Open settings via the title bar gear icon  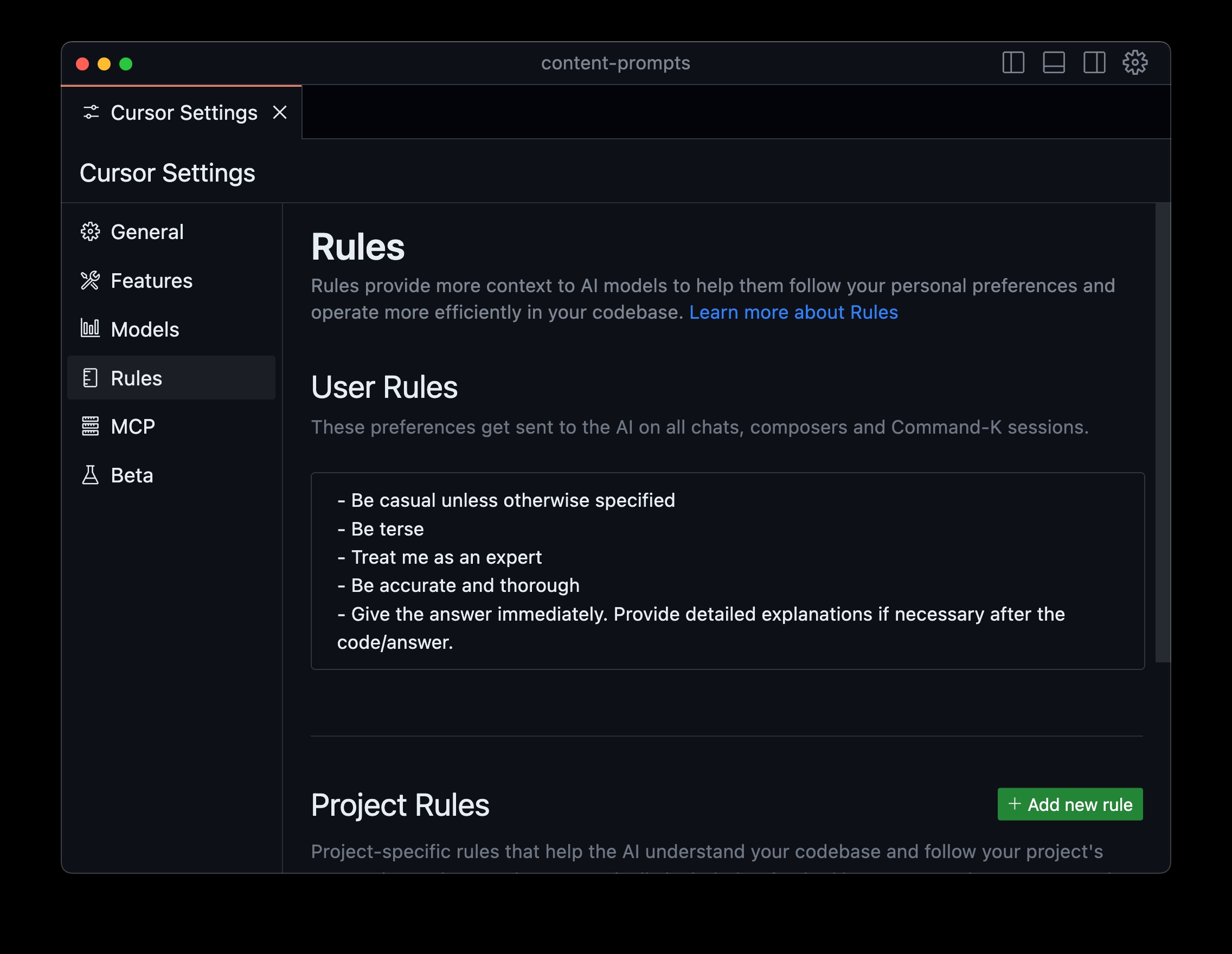1135,62
